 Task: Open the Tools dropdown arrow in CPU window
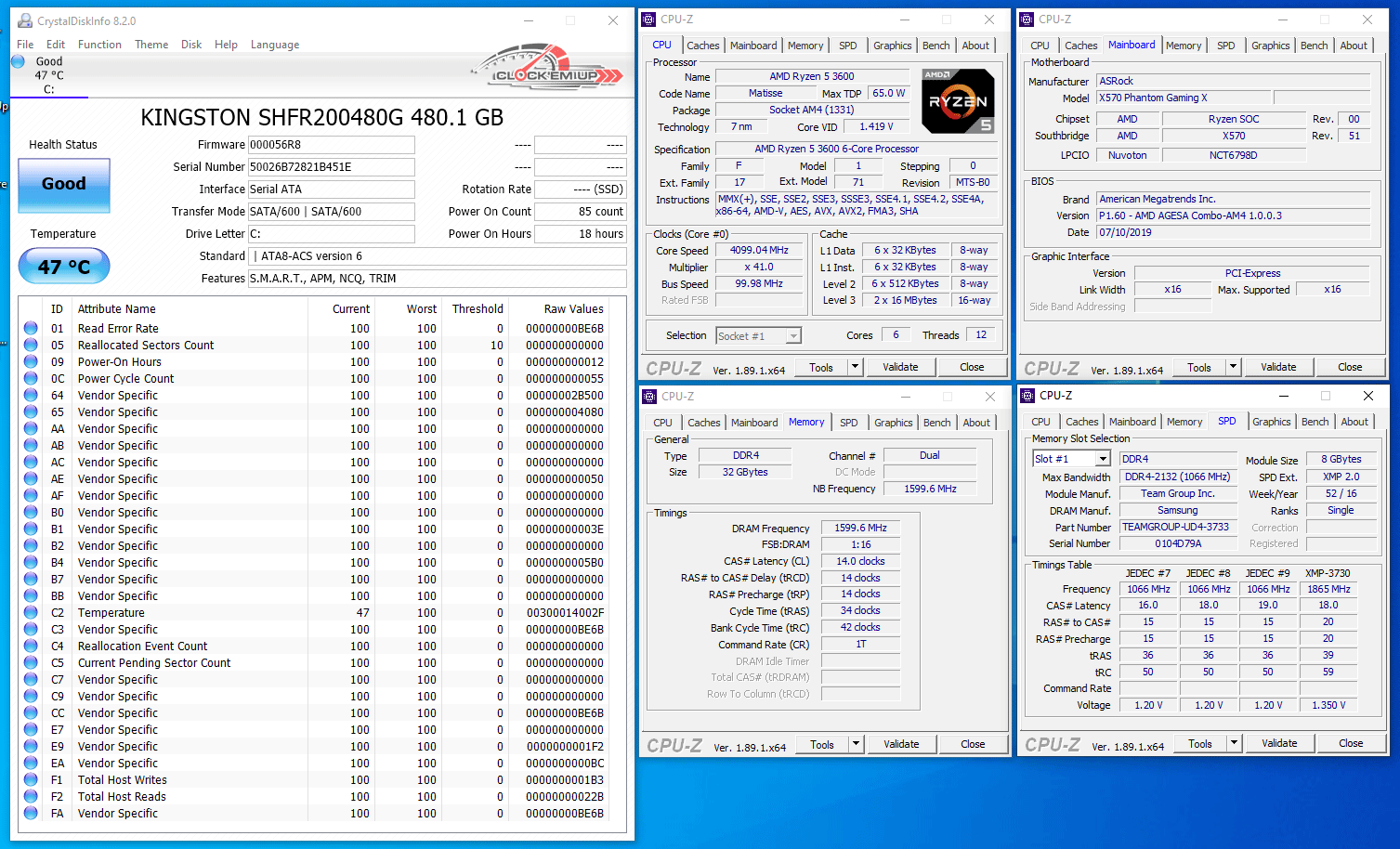click(x=855, y=367)
